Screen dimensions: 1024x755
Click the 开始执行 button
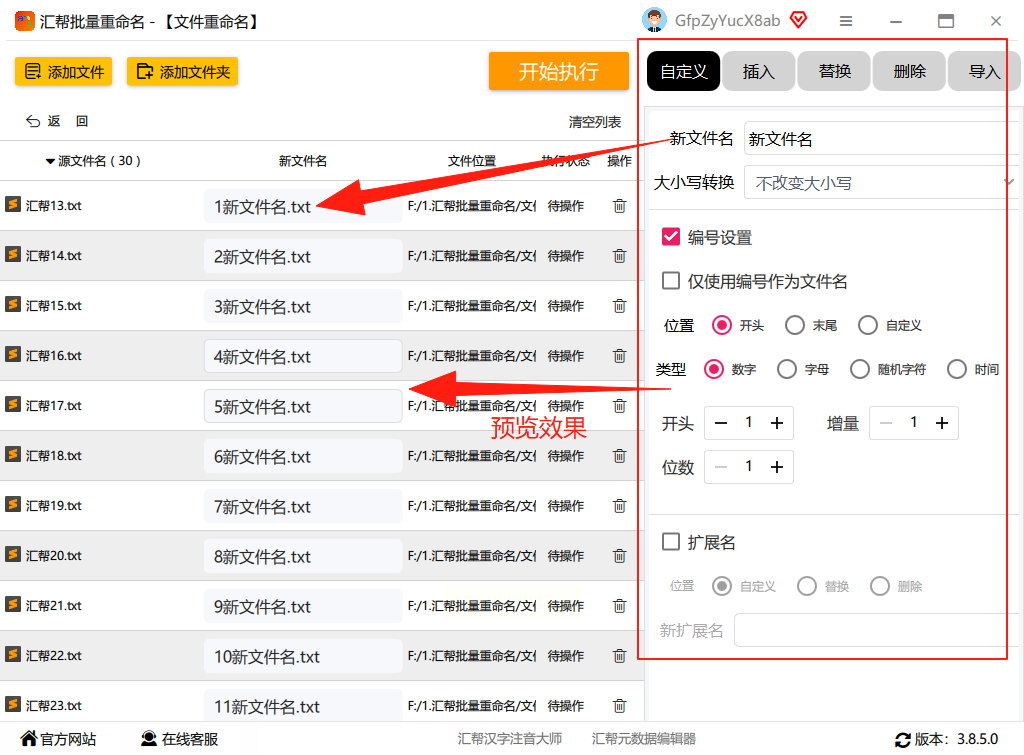558,71
